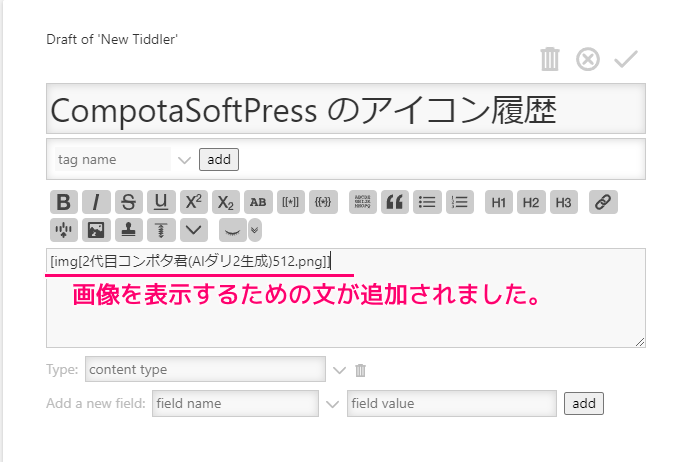Image resolution: width=688 pixels, height=462 pixels.
Task: Grab the text editor resize handle
Action: click(x=640, y=342)
